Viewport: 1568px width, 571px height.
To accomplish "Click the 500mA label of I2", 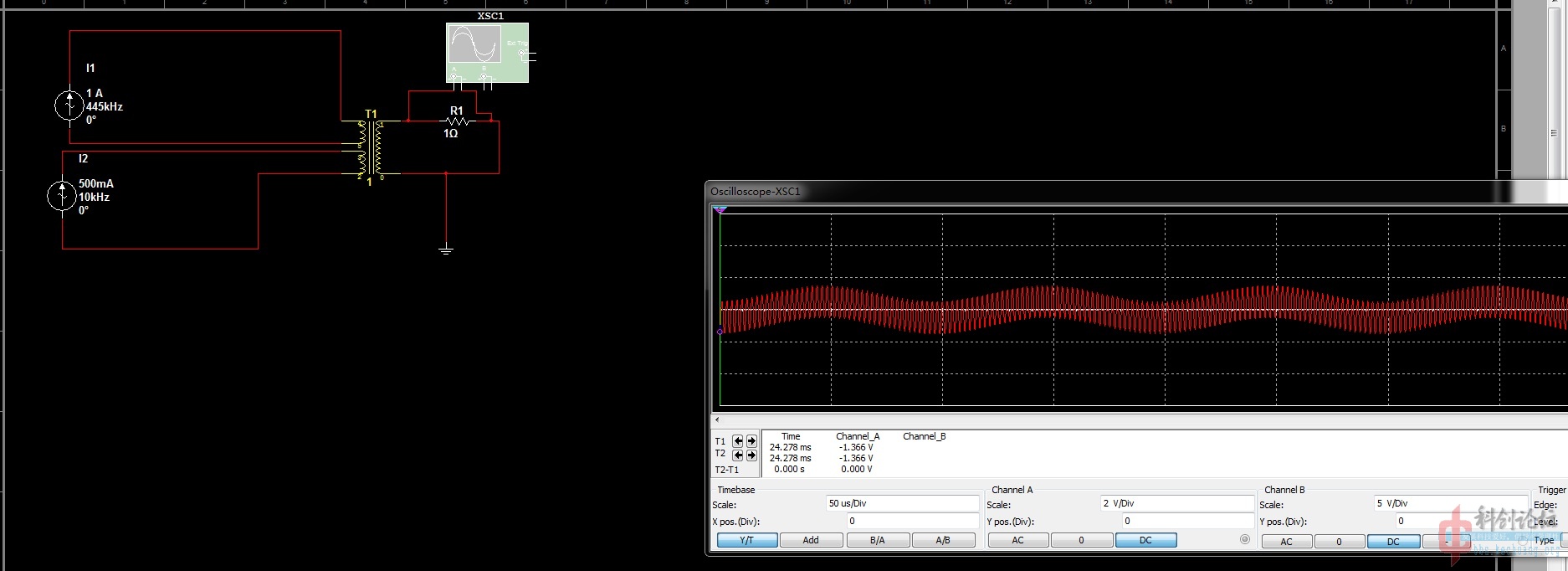I will [96, 183].
